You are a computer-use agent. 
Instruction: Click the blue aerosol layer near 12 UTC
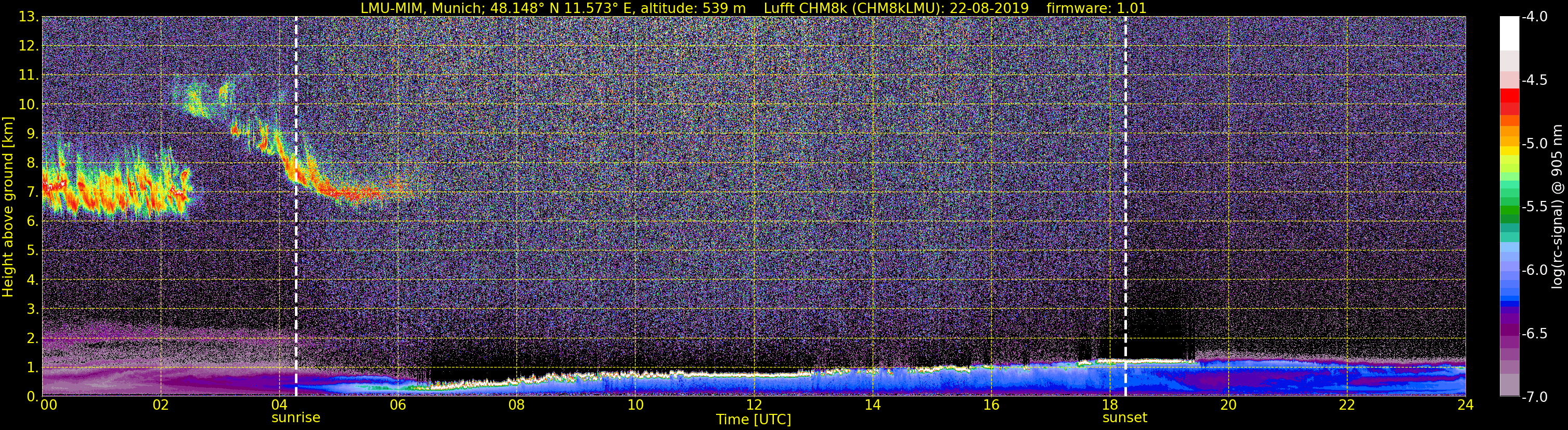tap(754, 384)
